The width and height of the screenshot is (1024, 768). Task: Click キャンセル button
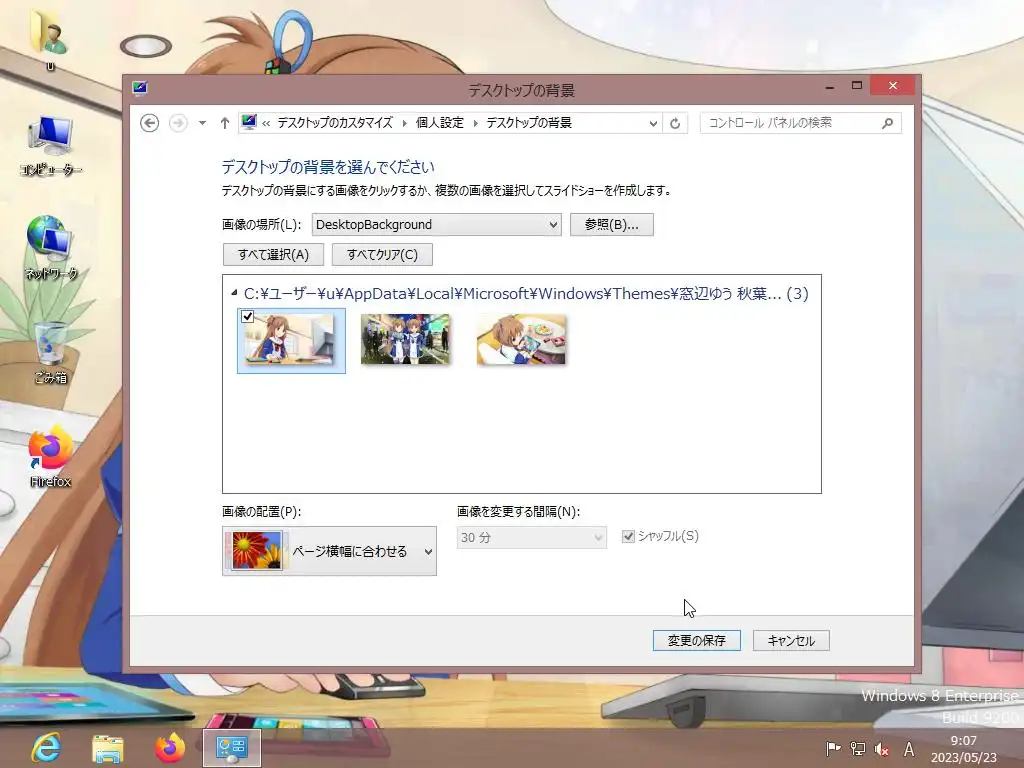point(791,641)
